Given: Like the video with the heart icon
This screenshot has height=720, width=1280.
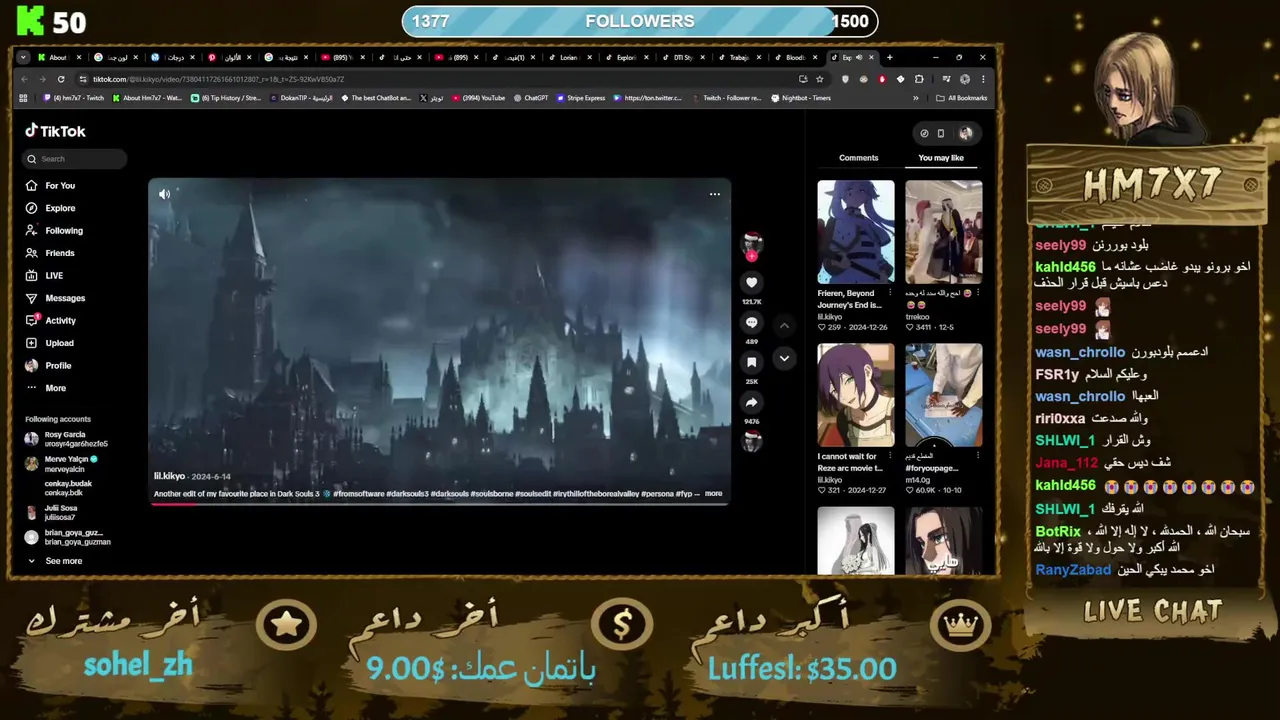Looking at the screenshot, I should point(752,283).
